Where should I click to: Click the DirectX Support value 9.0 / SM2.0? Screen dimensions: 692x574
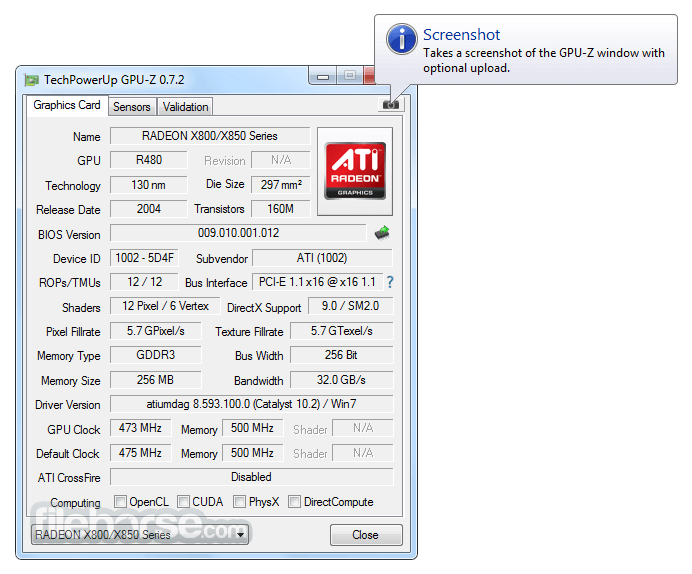pyautogui.click(x=350, y=306)
